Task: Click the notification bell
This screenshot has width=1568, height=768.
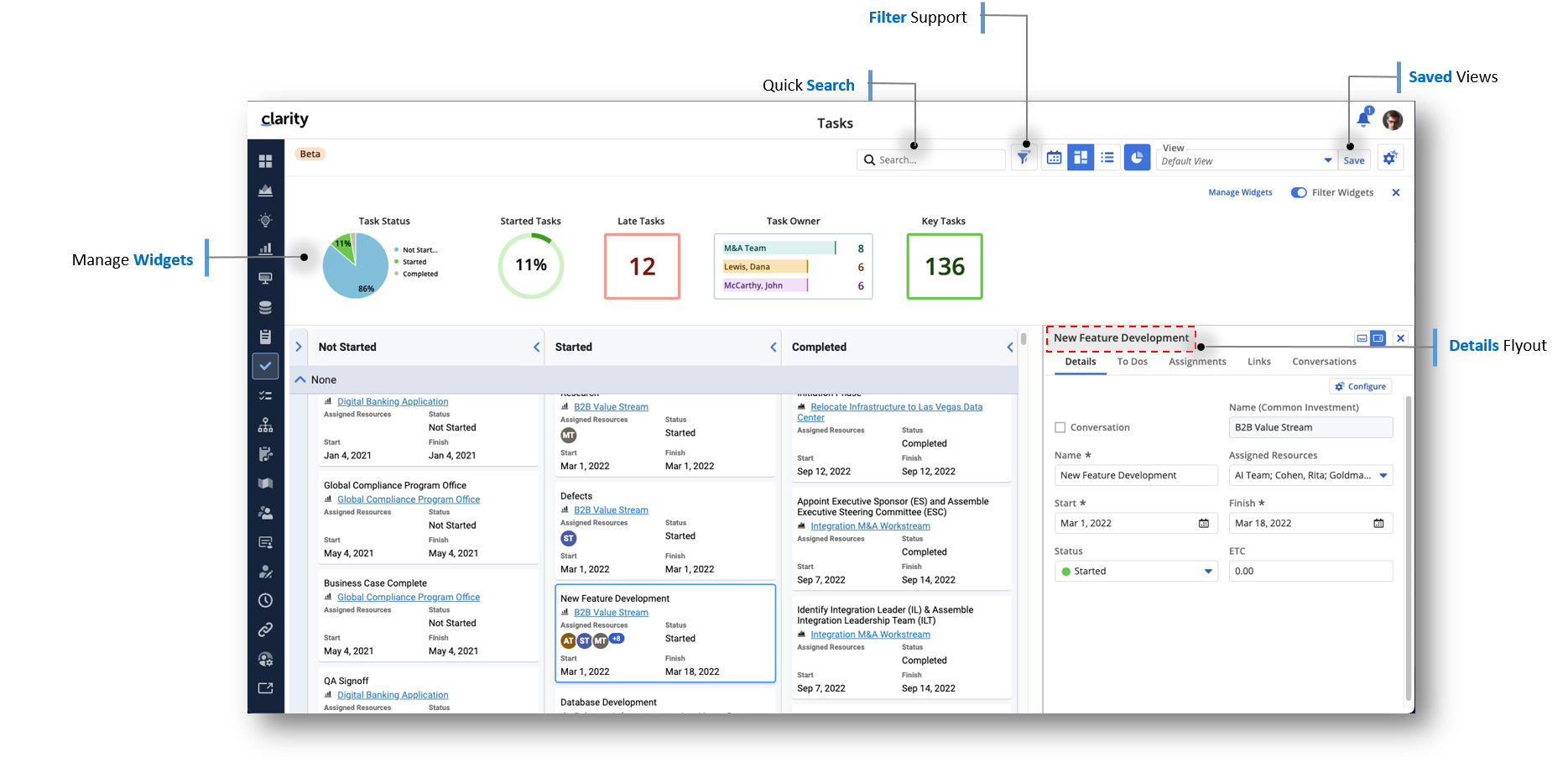Action: pos(1362,119)
